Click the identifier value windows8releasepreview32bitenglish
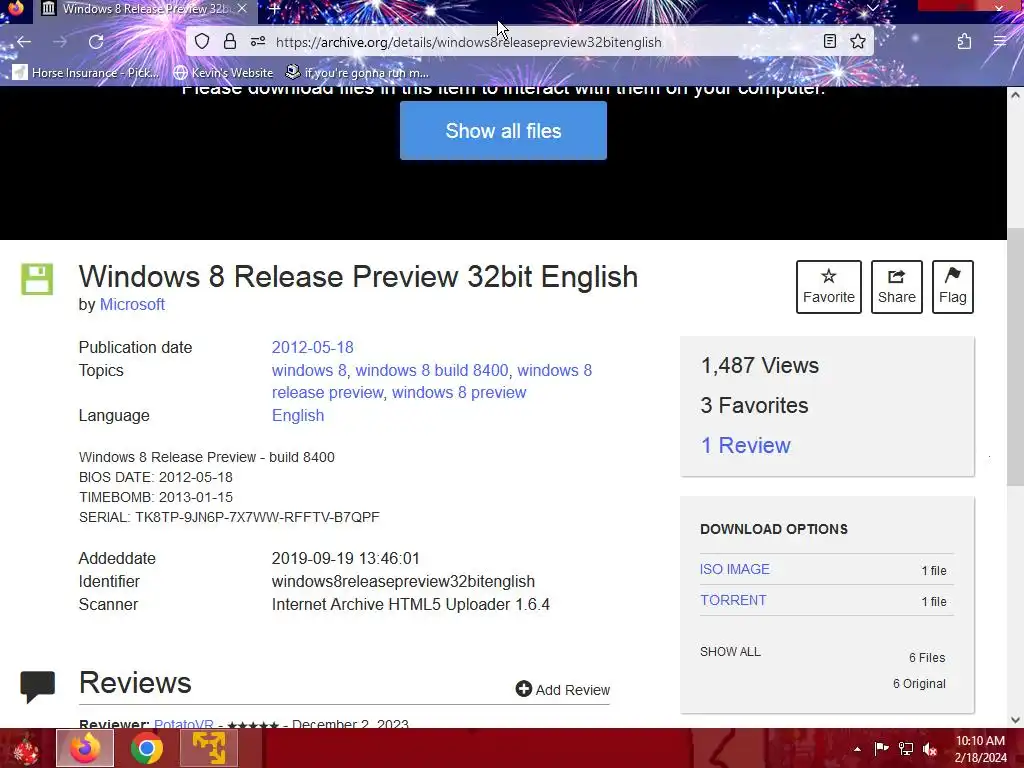The width and height of the screenshot is (1024, 768). tap(403, 581)
